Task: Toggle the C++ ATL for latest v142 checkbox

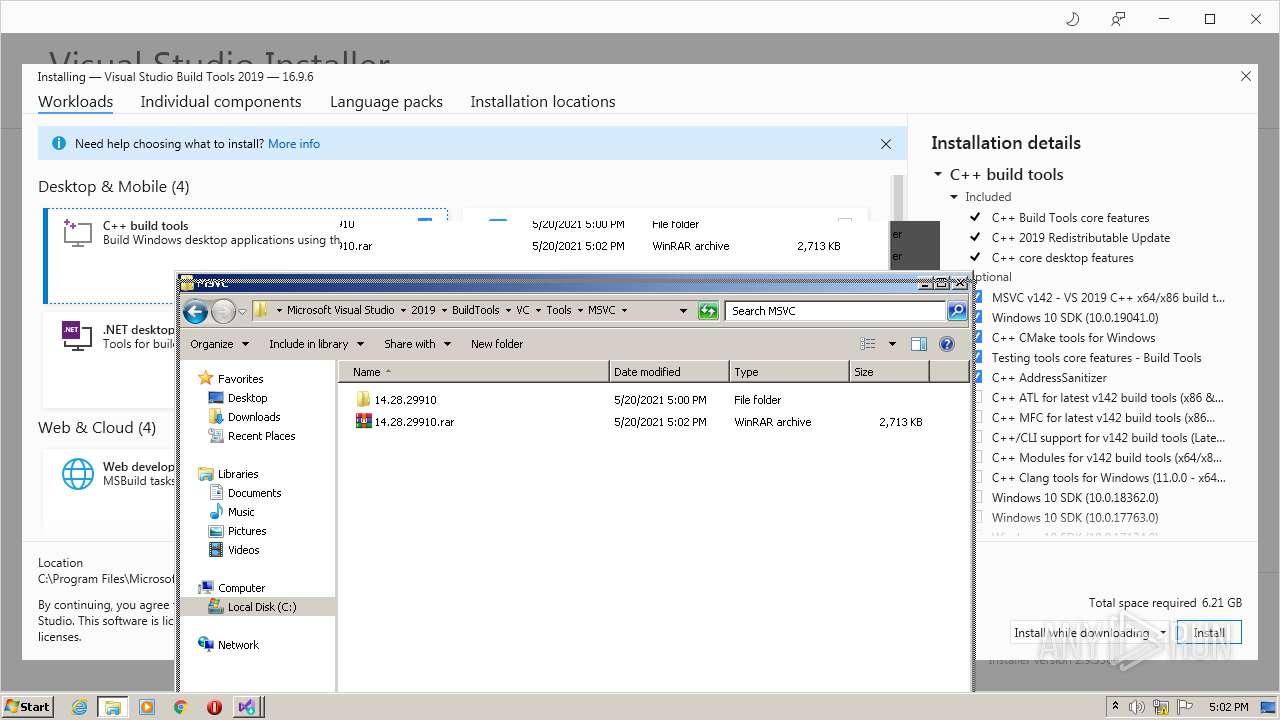Action: [978, 398]
